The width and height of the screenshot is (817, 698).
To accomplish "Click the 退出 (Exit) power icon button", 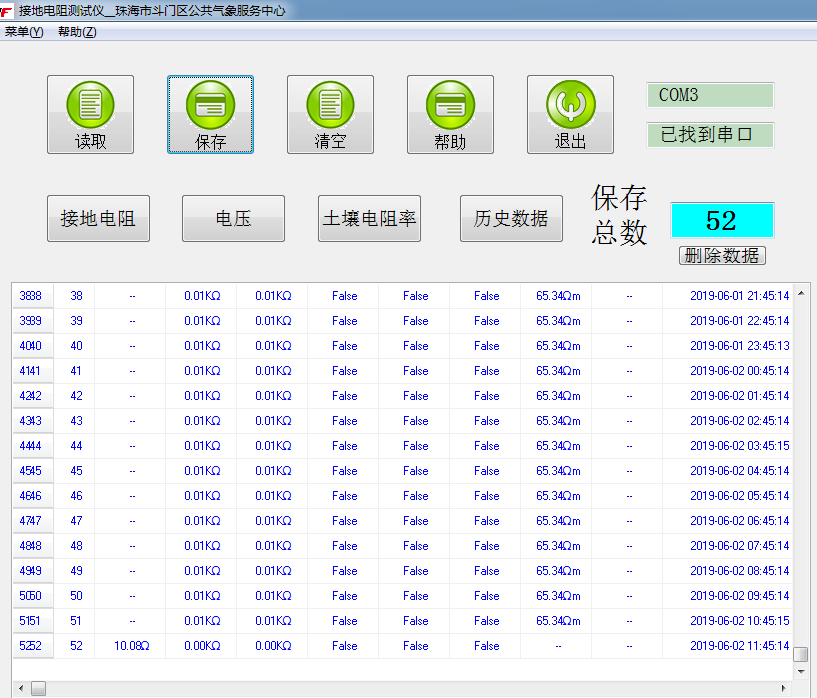I will (570, 114).
